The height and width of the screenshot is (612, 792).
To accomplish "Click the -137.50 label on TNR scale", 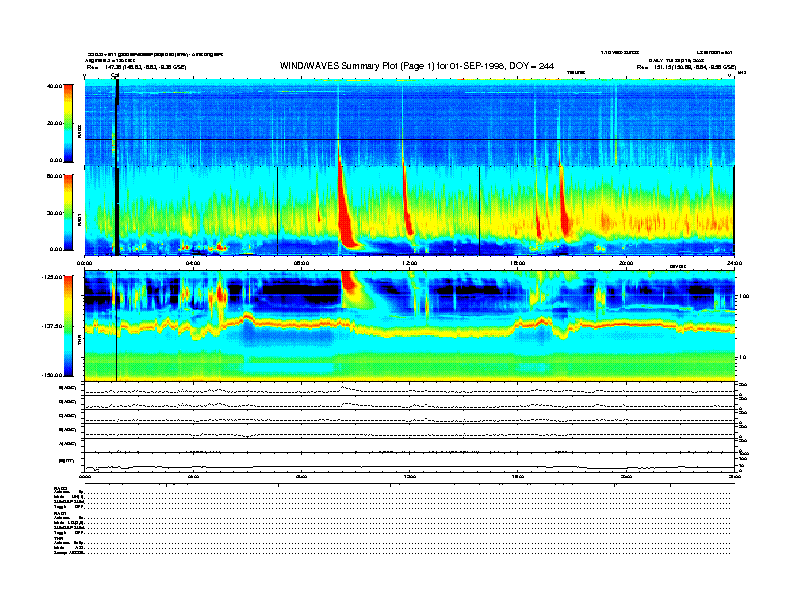I will 53,326.
